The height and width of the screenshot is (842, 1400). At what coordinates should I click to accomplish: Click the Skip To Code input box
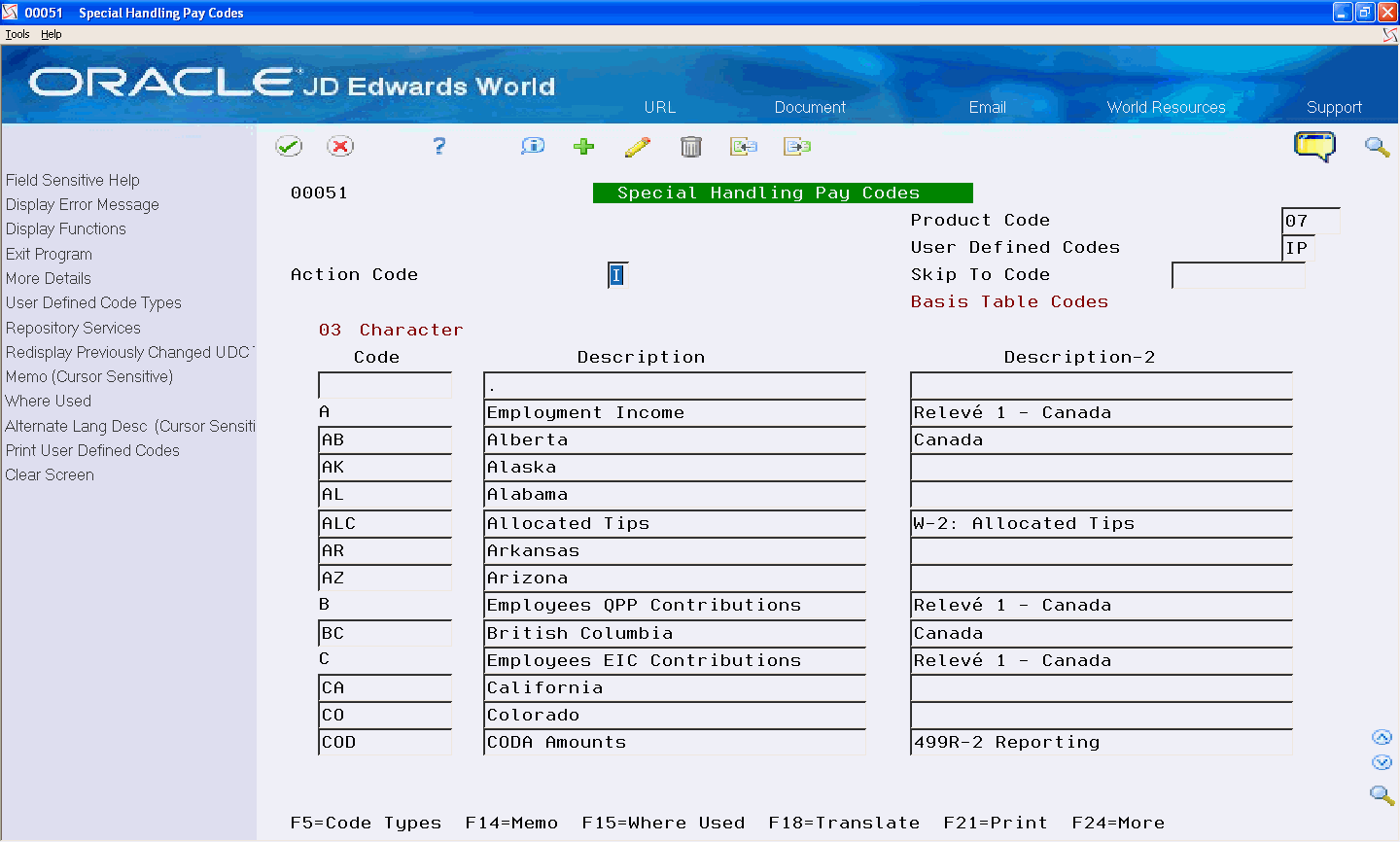1238,276
